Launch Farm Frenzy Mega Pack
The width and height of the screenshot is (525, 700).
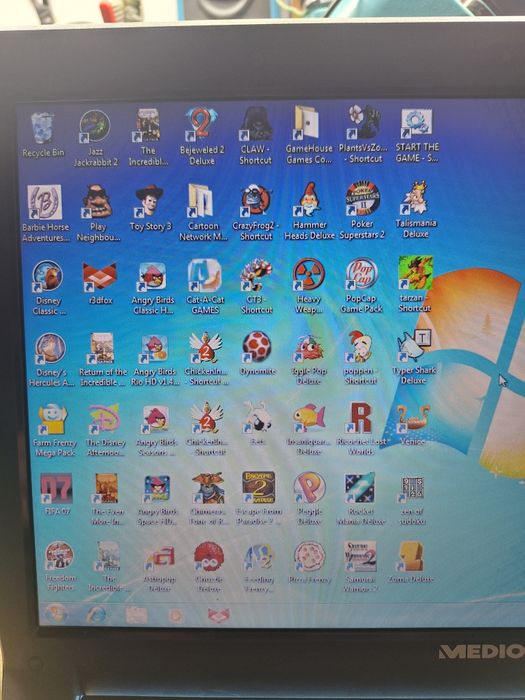[x=53, y=420]
